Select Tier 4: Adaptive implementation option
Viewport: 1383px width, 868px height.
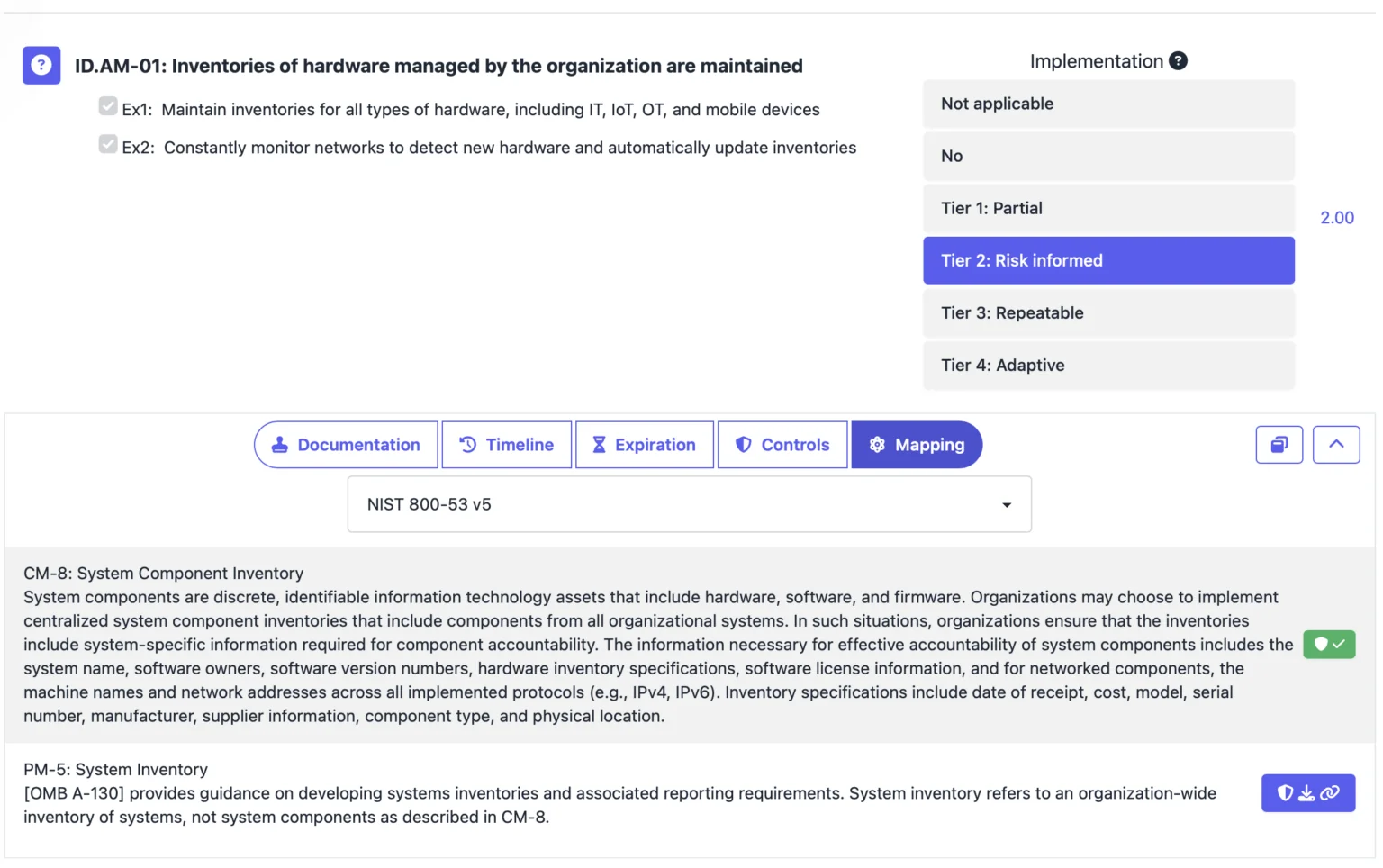click(1108, 365)
